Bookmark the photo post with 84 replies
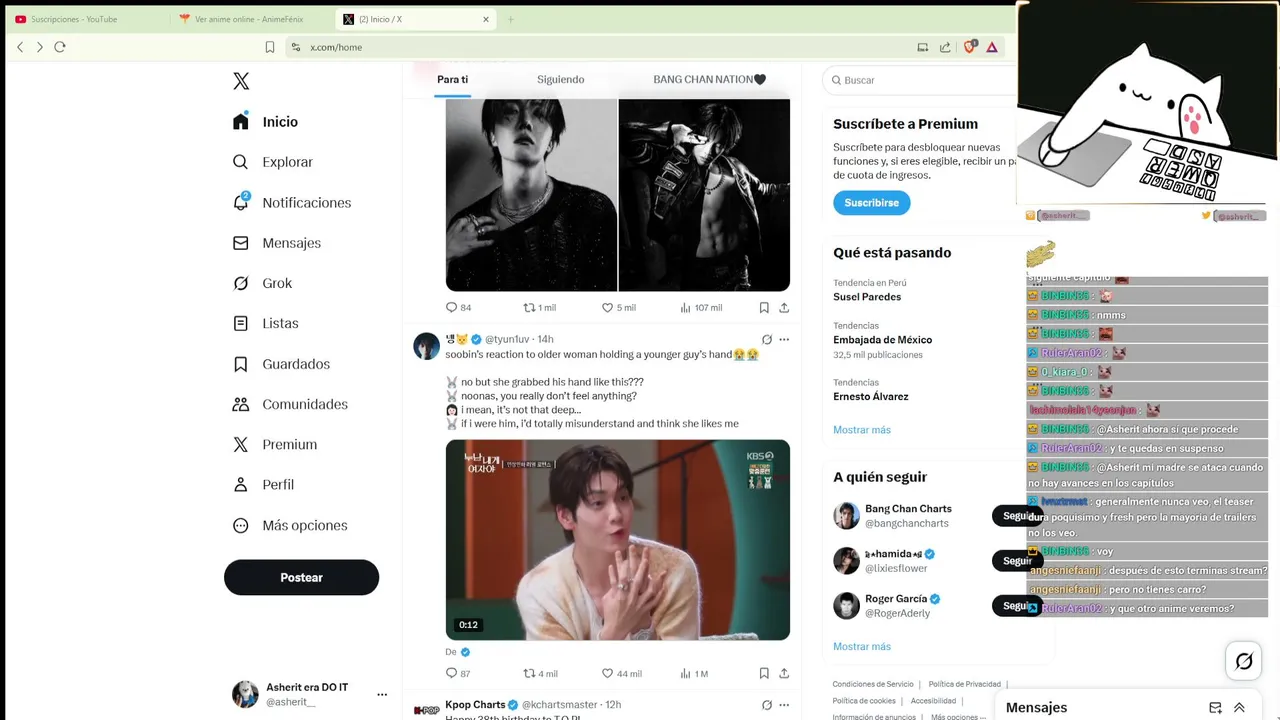The image size is (1280, 720). [764, 307]
